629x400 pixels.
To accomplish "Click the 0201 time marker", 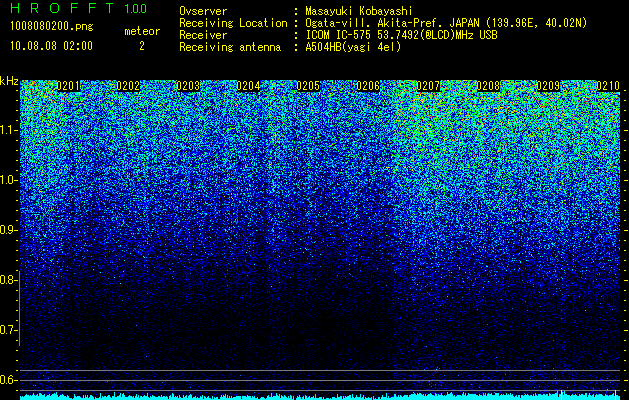I will (x=68, y=86).
